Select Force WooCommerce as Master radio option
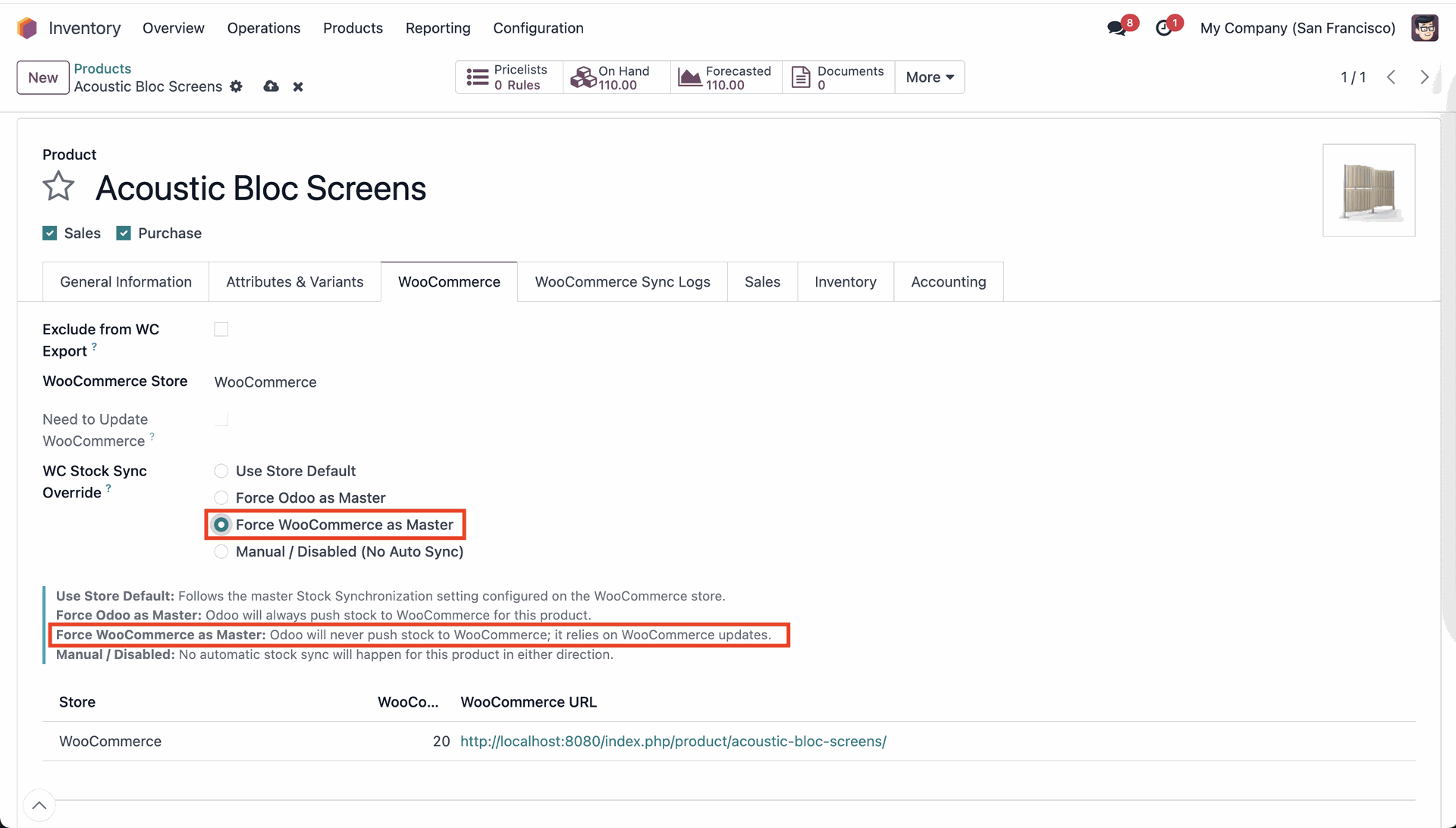The image size is (1456, 828). 221,525
